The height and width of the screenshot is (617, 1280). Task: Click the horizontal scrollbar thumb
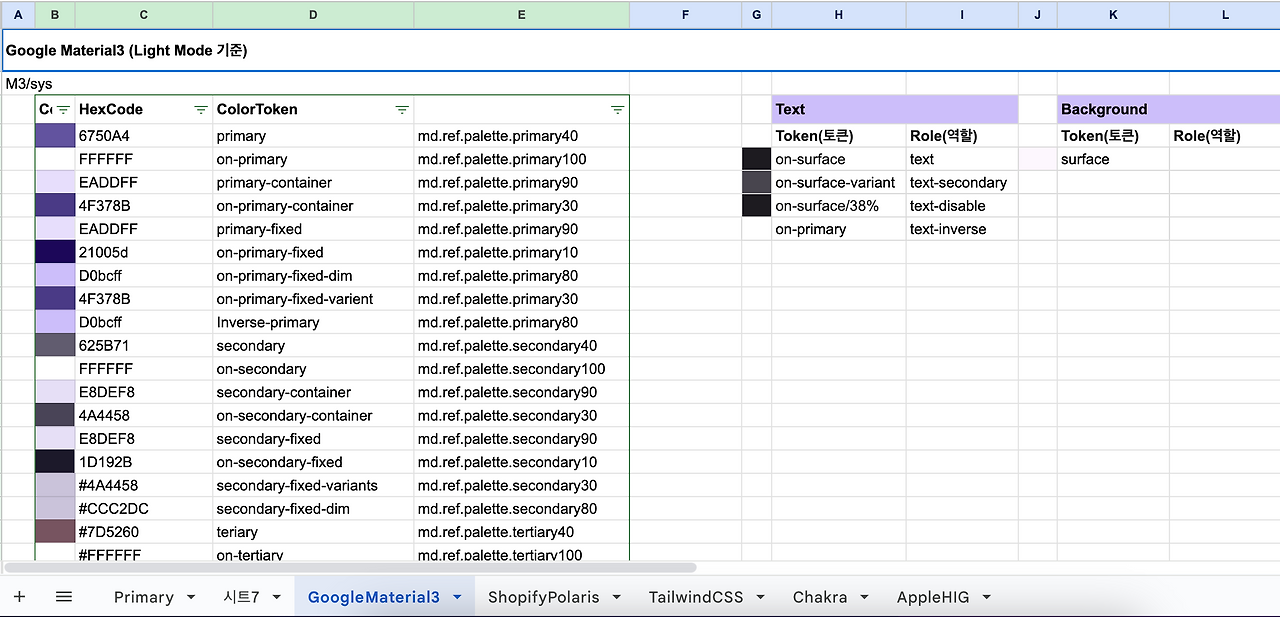click(350, 568)
